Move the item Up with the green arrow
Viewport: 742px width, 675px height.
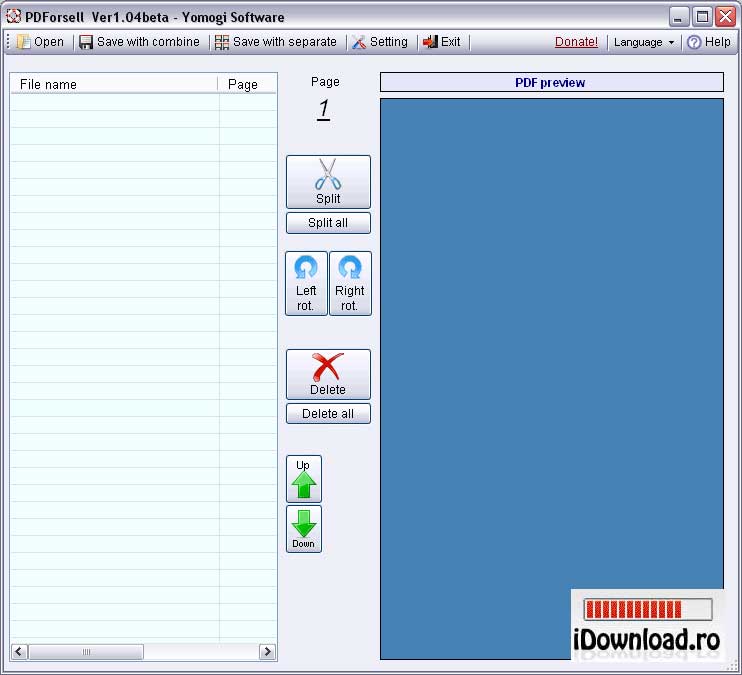(x=303, y=479)
